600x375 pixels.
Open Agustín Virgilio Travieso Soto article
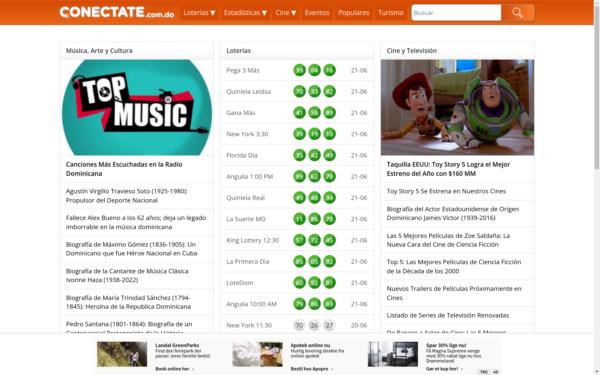(x=126, y=196)
